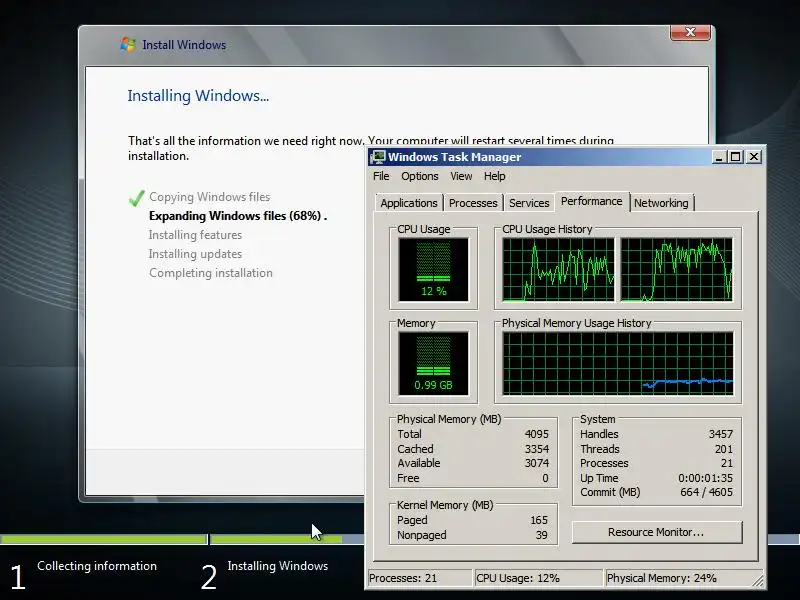
Task: Click the Task Manager resize grip corner
Action: click(x=758, y=581)
